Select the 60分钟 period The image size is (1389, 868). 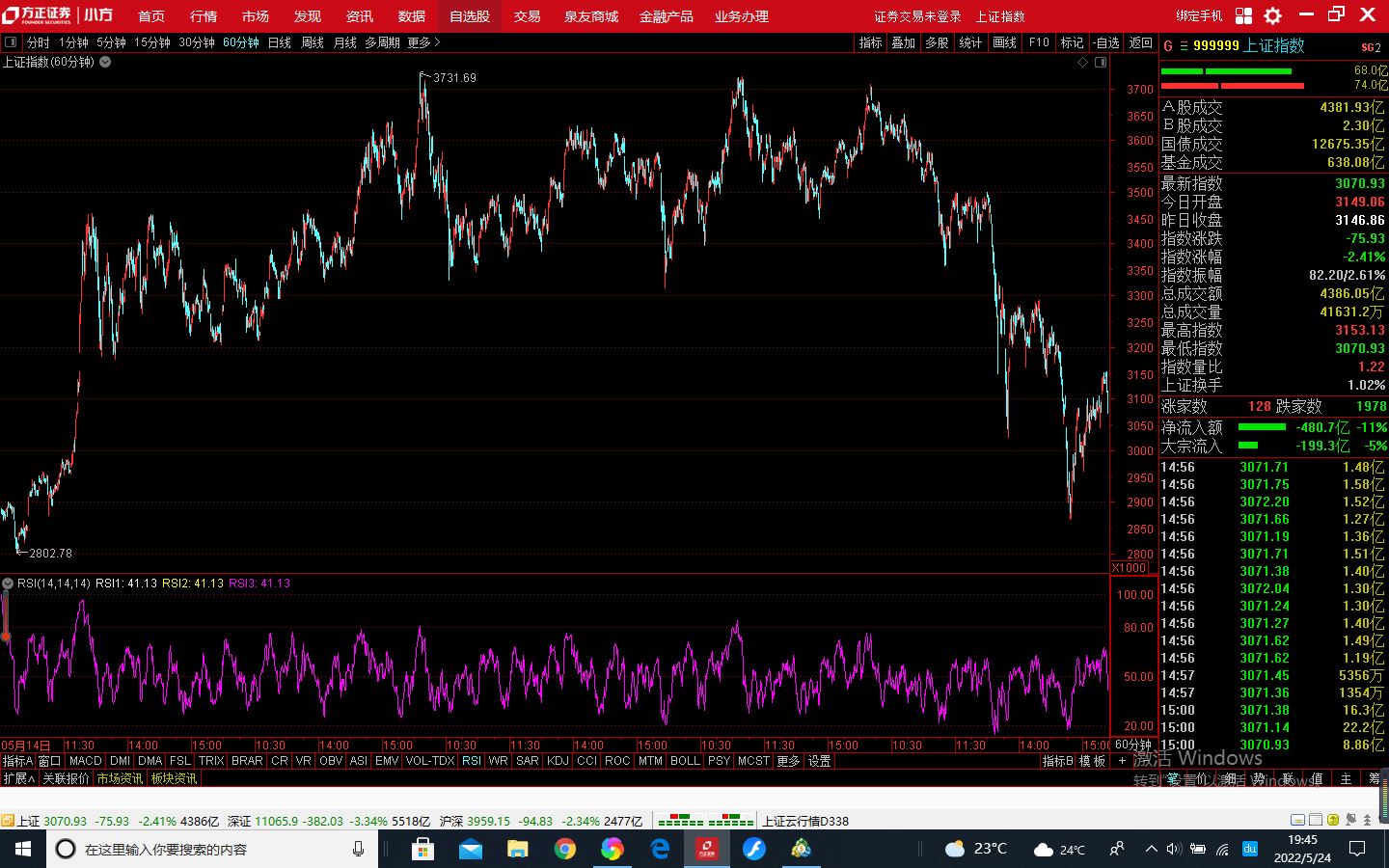(x=241, y=42)
